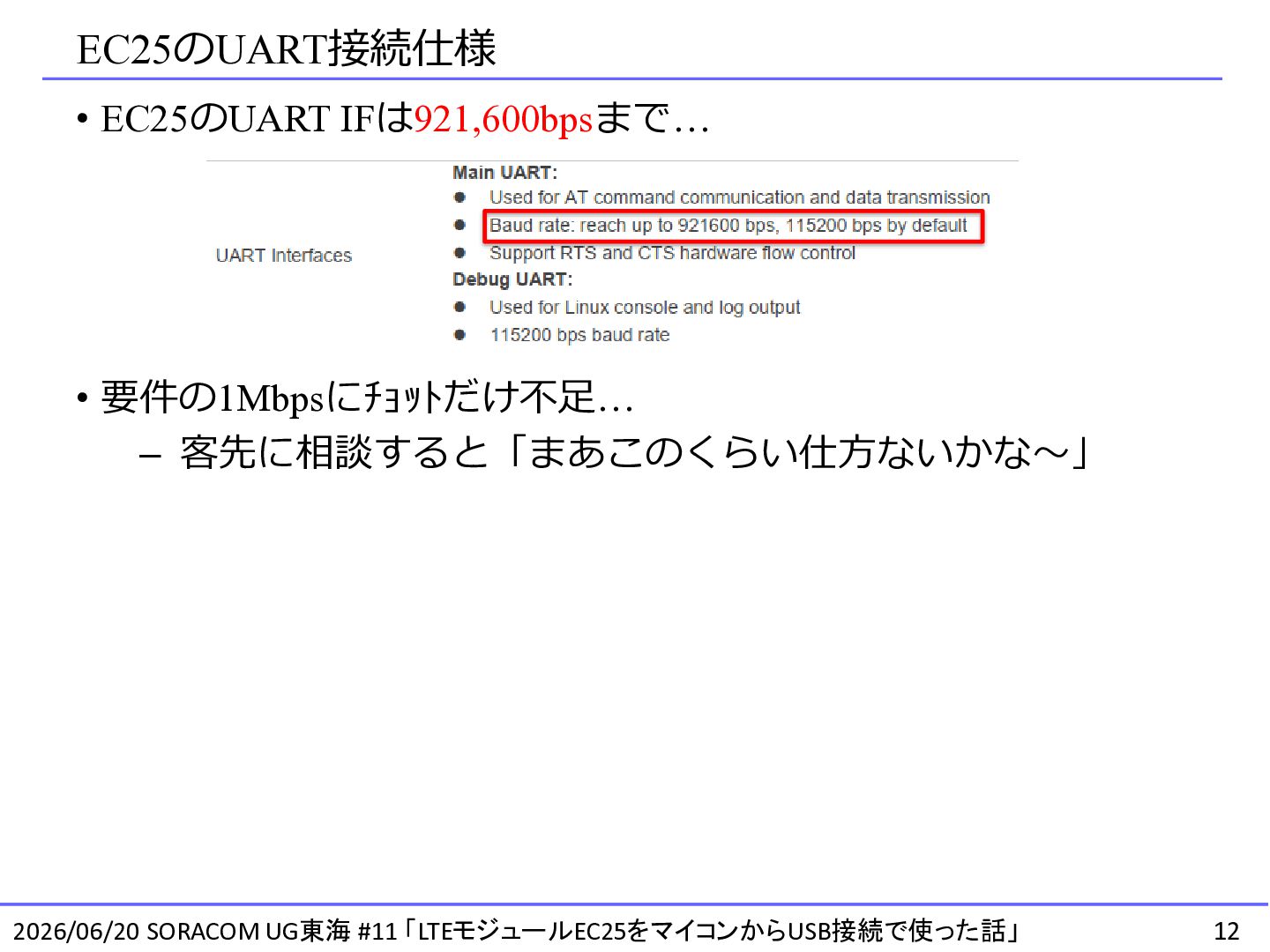
Task: Click the 'Main UART:' heading
Action: click(x=505, y=172)
